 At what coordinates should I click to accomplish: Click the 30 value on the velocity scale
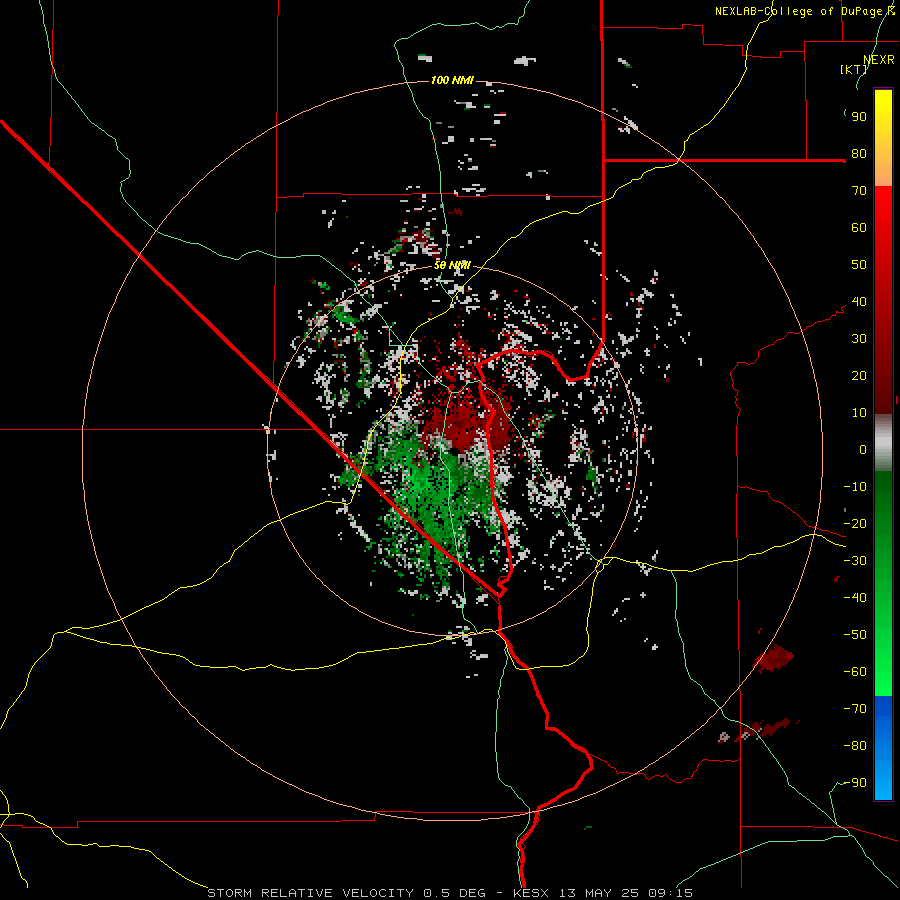(x=859, y=339)
